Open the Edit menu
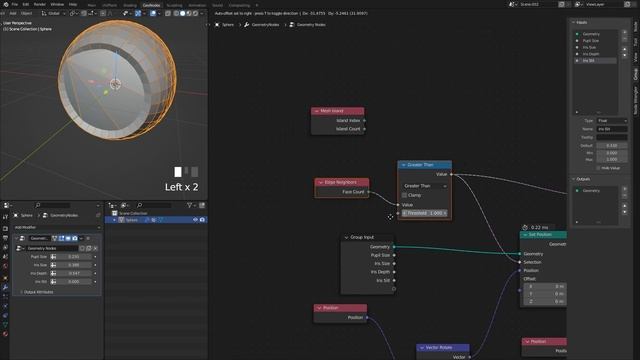 (x=26, y=4)
